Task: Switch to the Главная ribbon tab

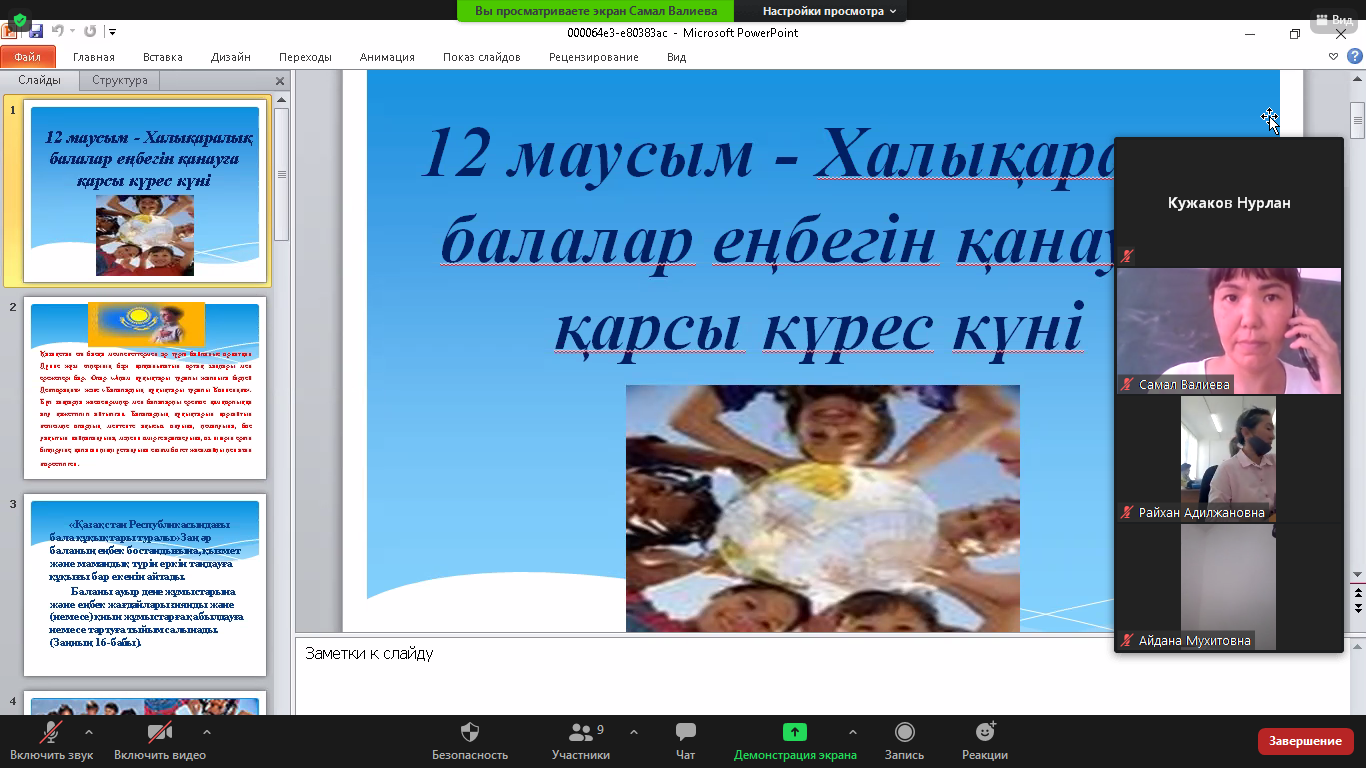Action: coord(94,57)
